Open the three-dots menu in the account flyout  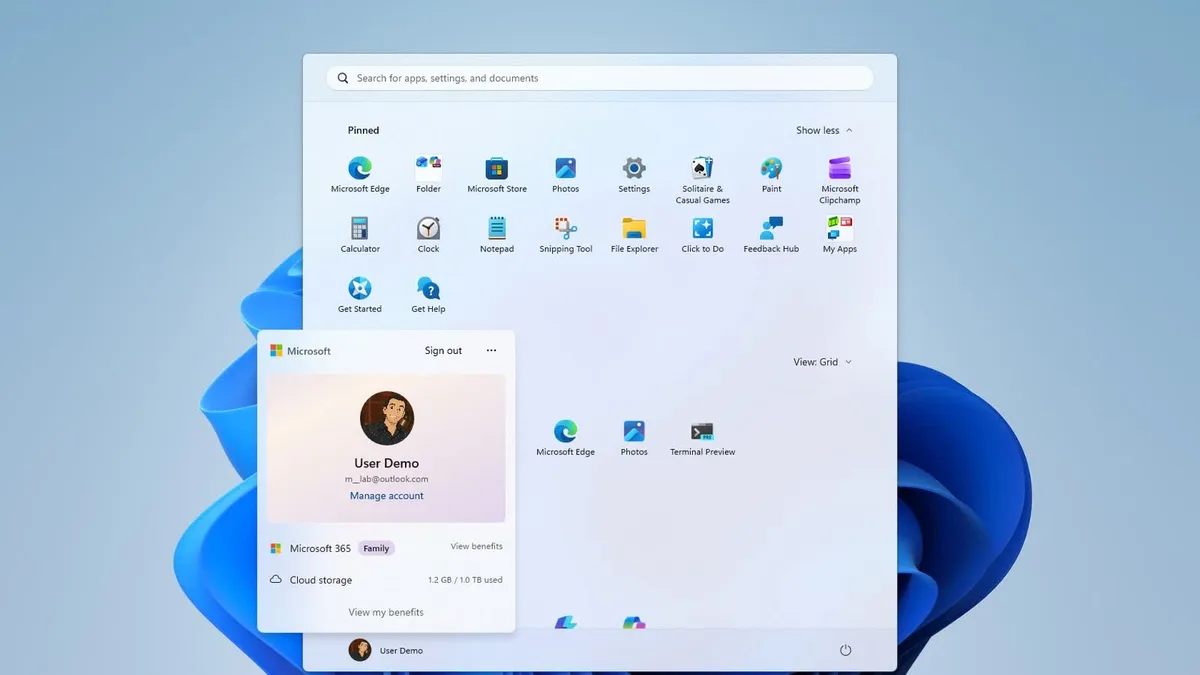pos(491,351)
